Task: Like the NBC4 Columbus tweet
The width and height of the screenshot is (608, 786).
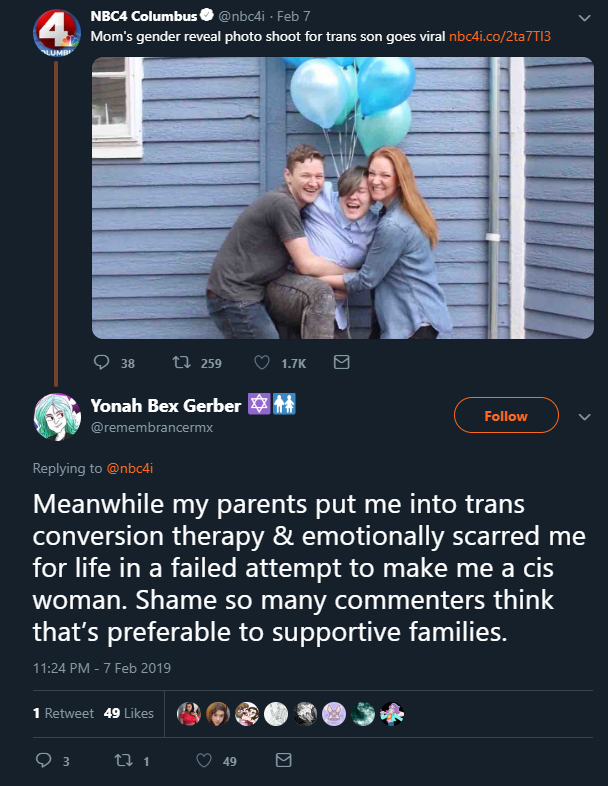Action: pos(262,362)
